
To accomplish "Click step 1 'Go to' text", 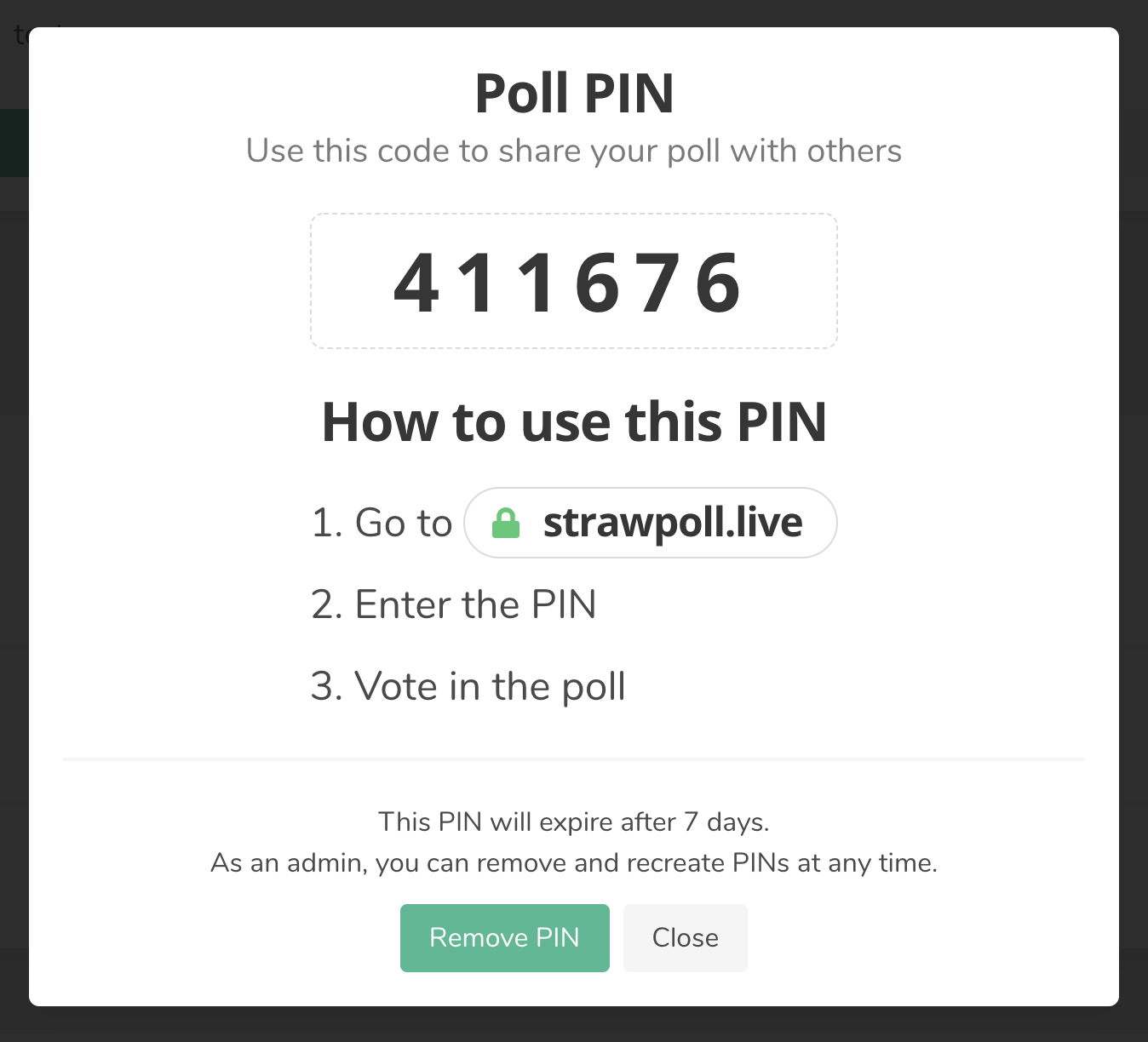I will tap(382, 523).
